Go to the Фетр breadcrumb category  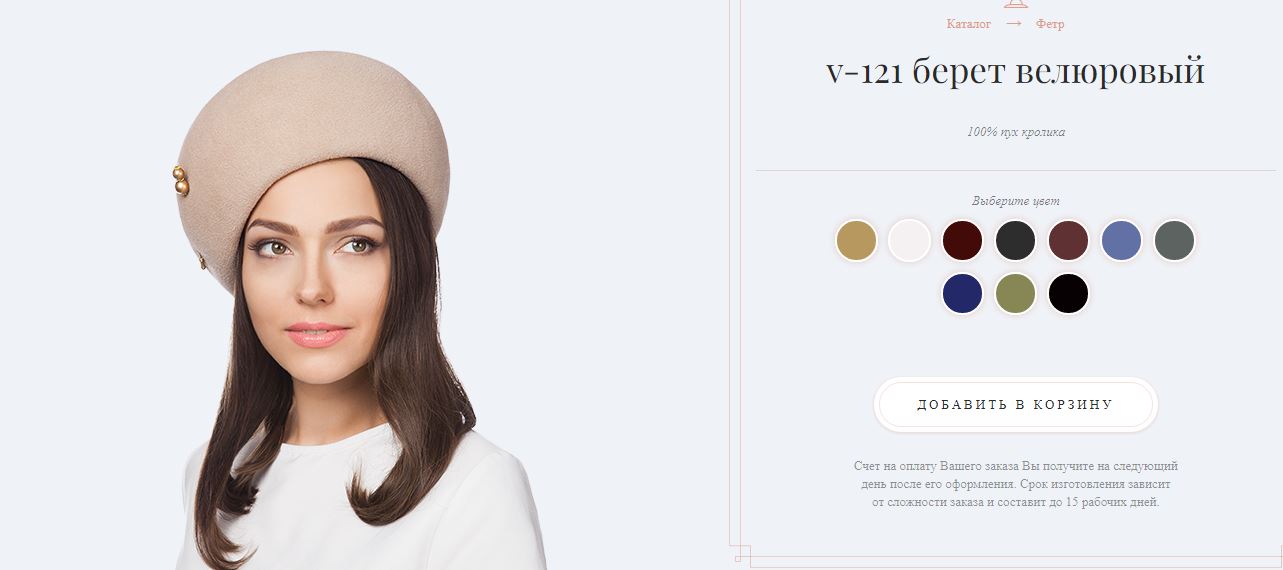tap(1050, 24)
